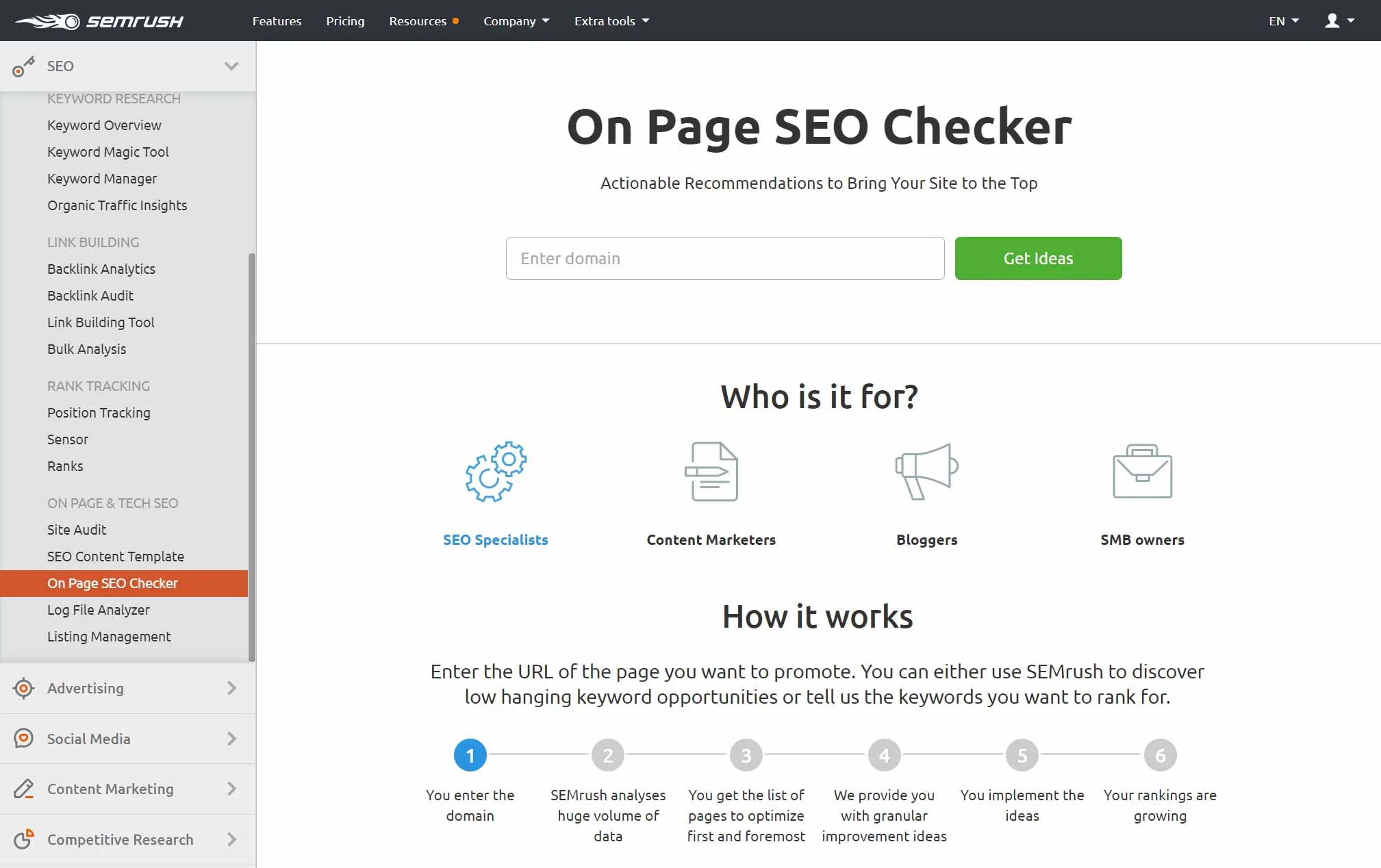The height and width of the screenshot is (868, 1381).
Task: Select the SMB owners briefcase icon
Action: click(x=1142, y=472)
